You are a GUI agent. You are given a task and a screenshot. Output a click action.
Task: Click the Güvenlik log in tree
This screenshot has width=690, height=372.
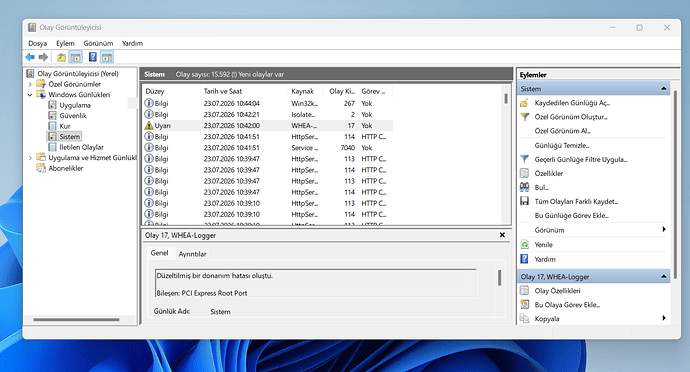click(73, 116)
